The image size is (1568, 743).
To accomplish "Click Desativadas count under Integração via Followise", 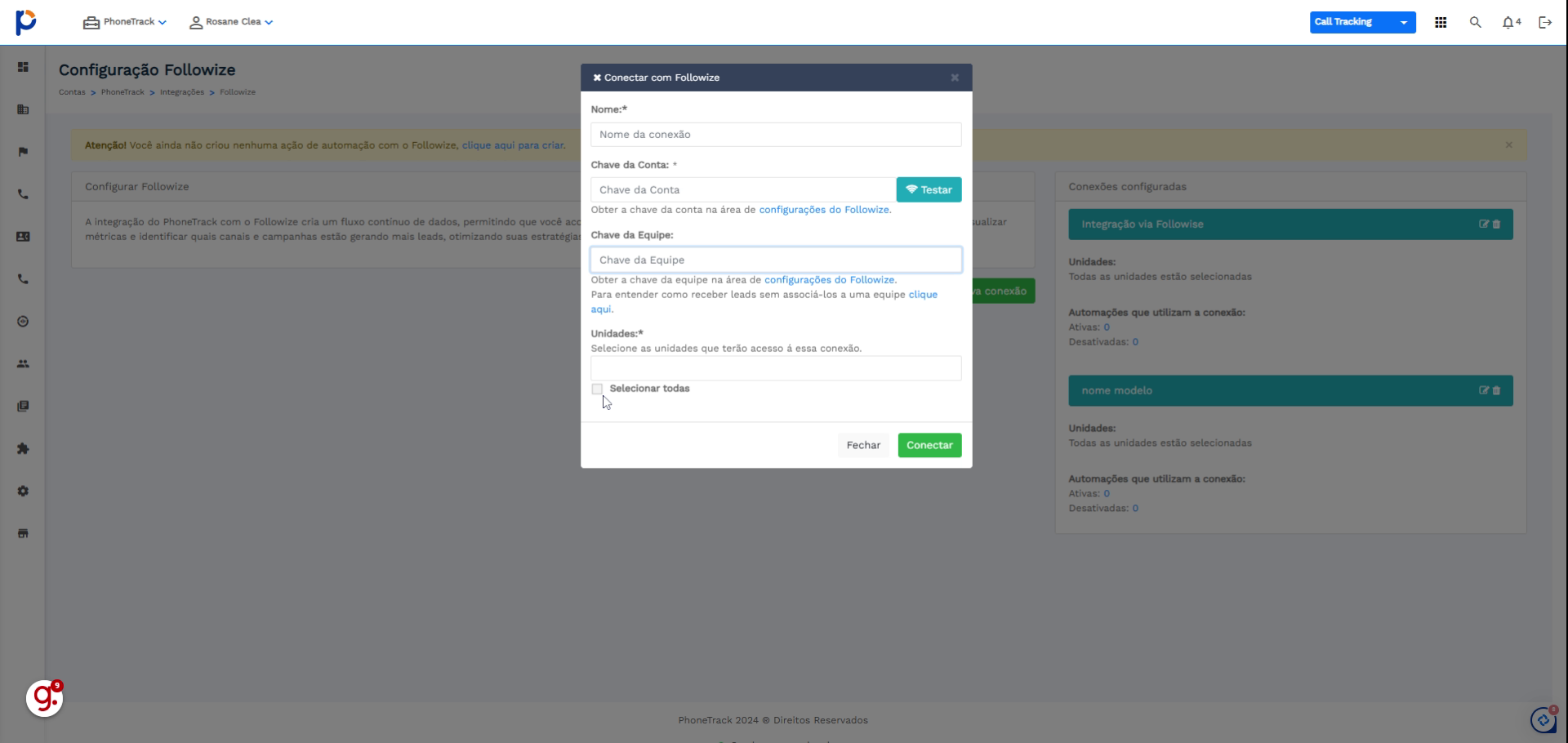I will pos(1135,342).
